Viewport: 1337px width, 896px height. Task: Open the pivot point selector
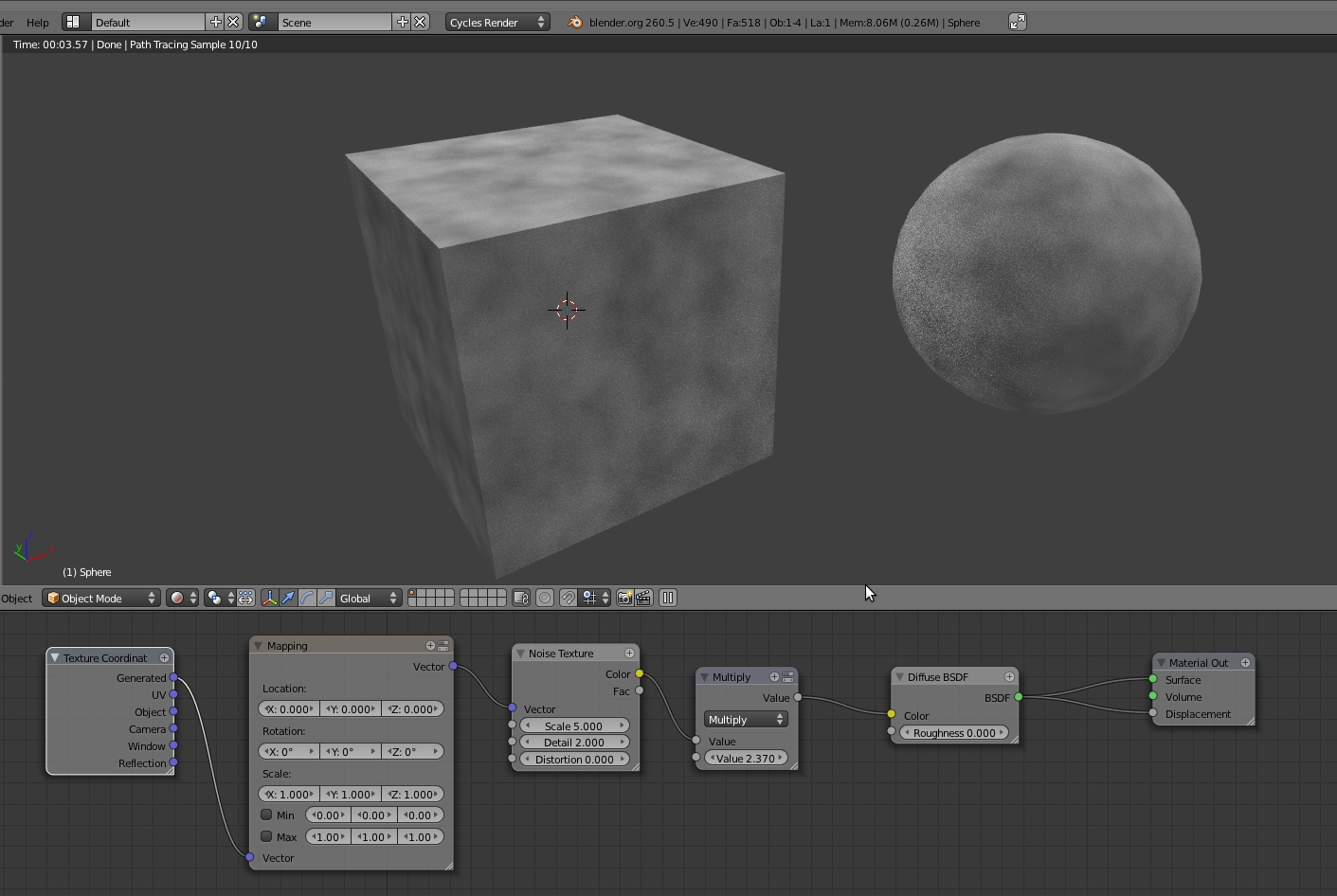[220, 598]
